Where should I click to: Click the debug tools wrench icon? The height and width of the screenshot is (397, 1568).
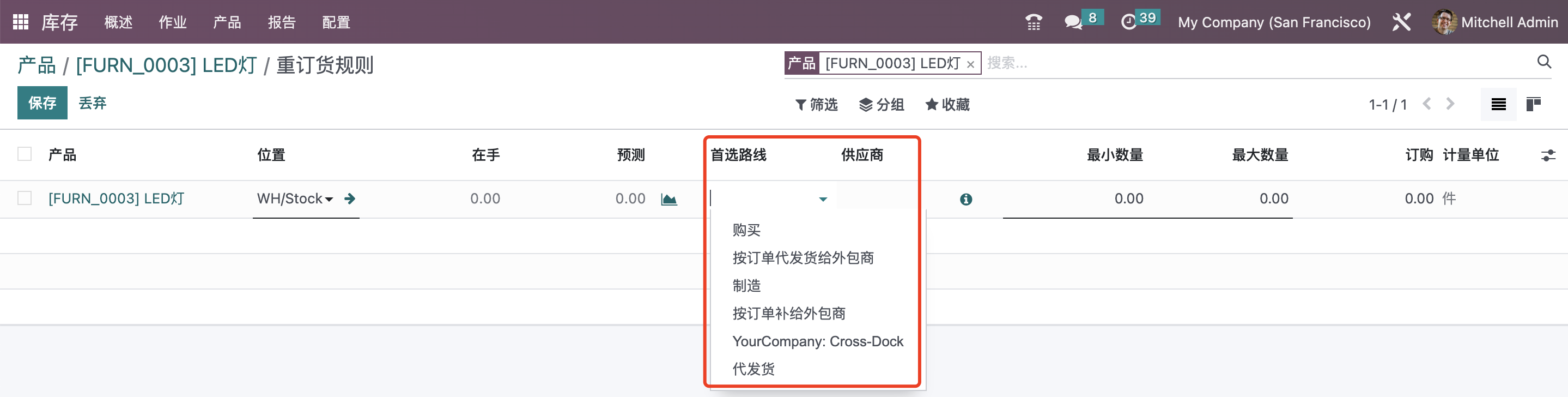pyautogui.click(x=1401, y=22)
